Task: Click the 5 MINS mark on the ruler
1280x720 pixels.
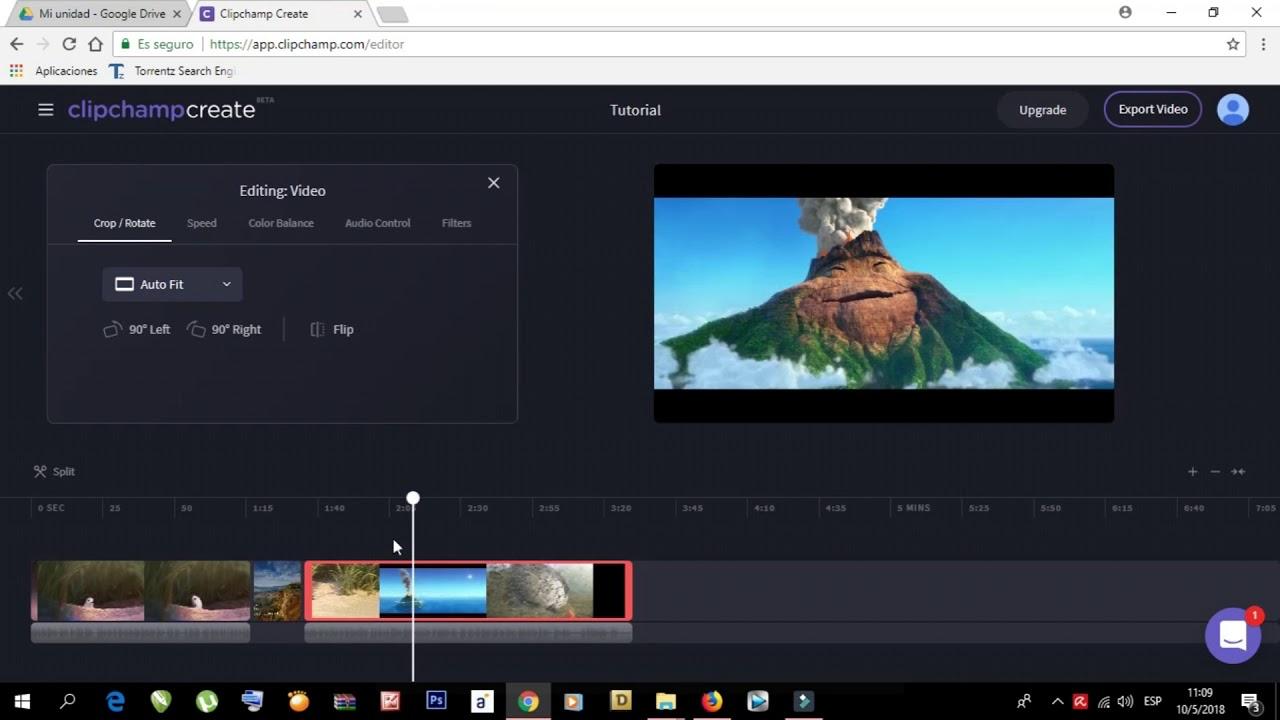Action: pyautogui.click(x=913, y=508)
